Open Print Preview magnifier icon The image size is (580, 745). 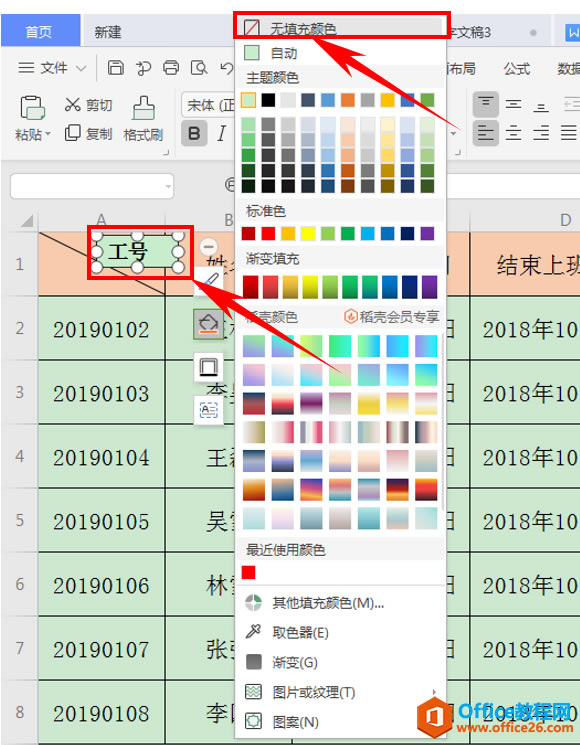coord(199,68)
